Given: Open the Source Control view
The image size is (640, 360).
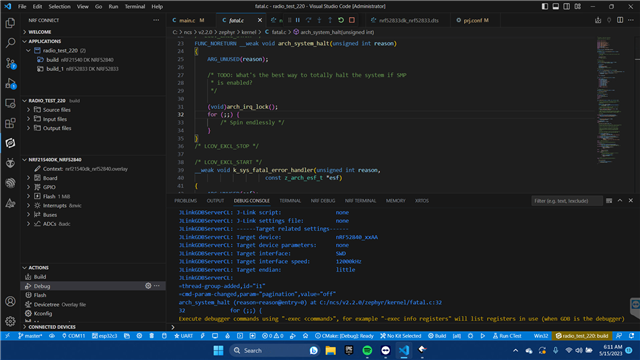Looking at the screenshot, I should (10, 63).
